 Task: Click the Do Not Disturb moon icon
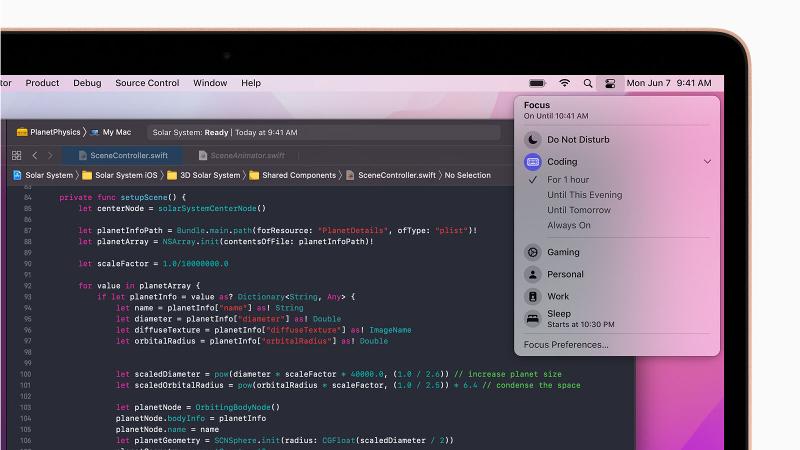click(533, 139)
